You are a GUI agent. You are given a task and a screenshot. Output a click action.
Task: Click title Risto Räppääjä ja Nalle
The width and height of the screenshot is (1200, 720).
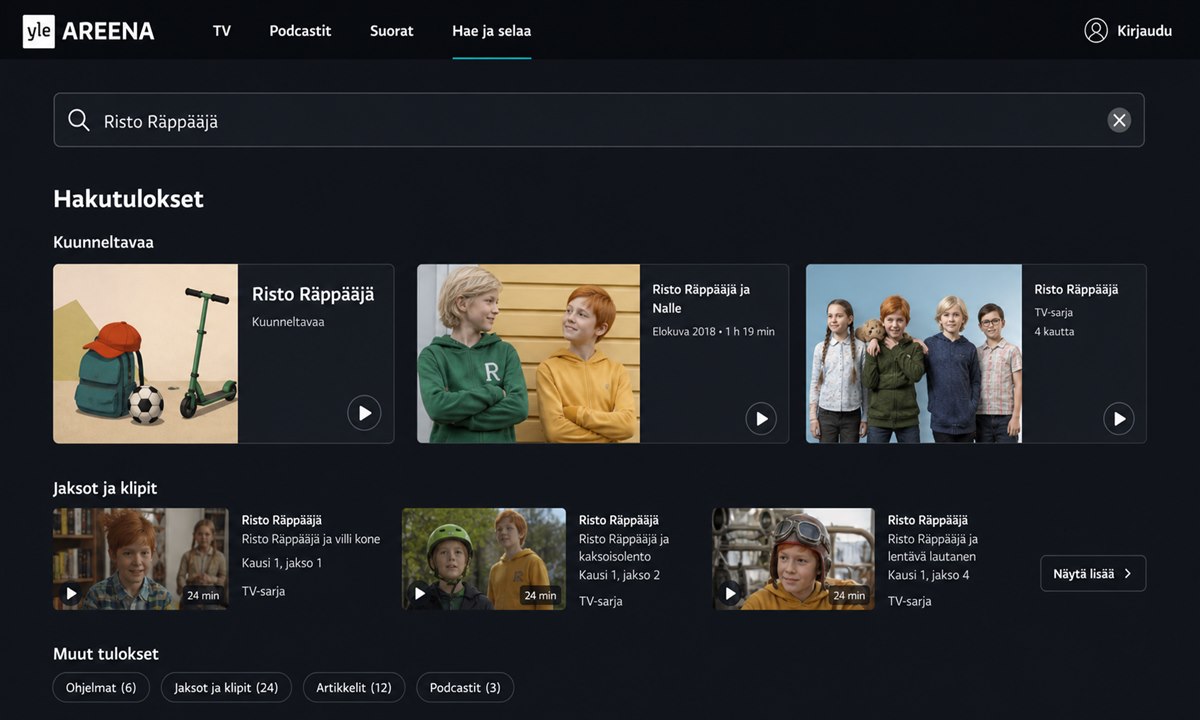pyautogui.click(x=701, y=299)
